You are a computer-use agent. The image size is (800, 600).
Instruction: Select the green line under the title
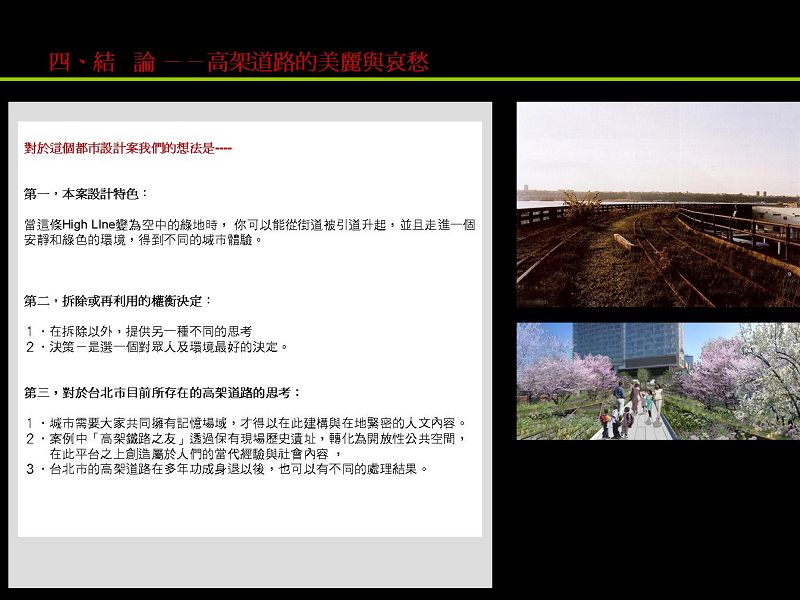point(400,78)
